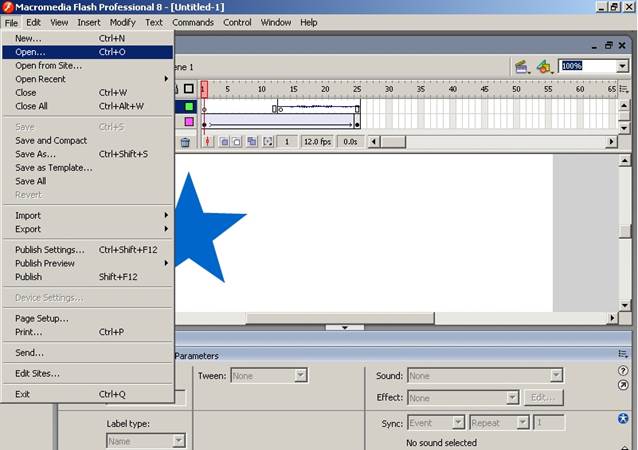Click the delete layer trash icon
Image resolution: width=638 pixels, height=450 pixels.
[185, 142]
